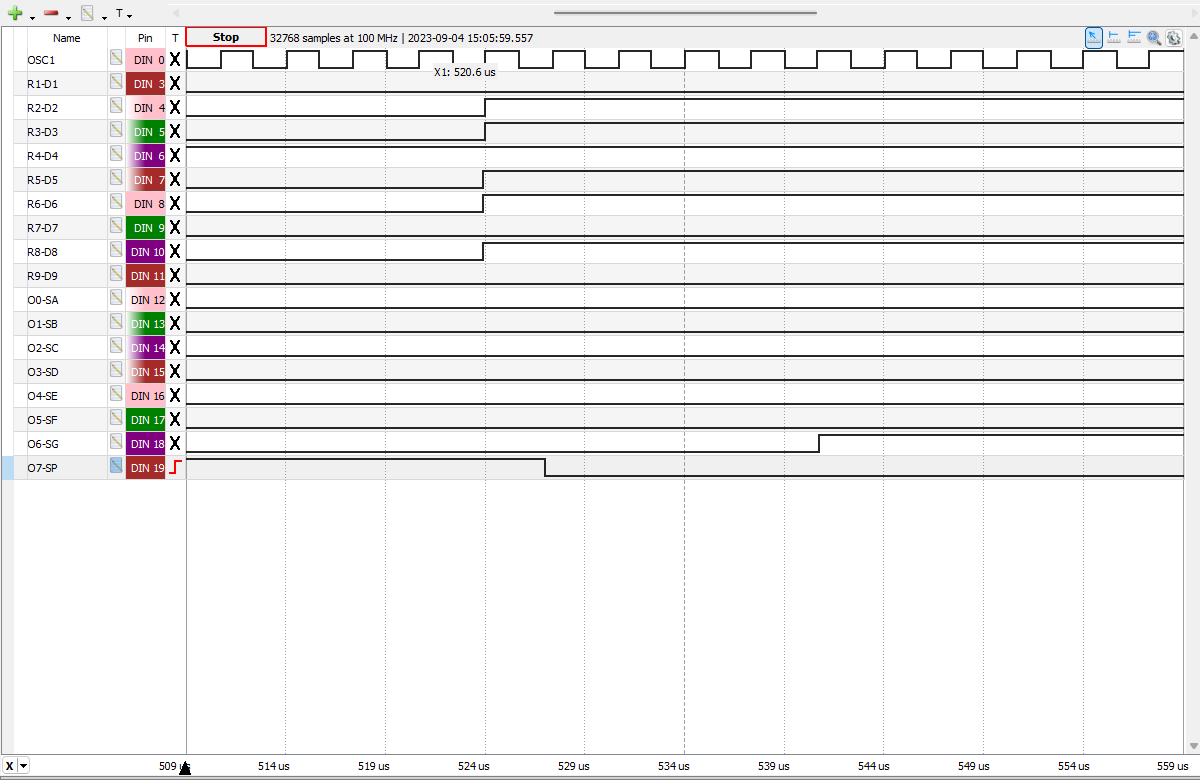The image size is (1200, 780).
Task: Click the top horizontal scrollbar thumb
Action: [685, 13]
